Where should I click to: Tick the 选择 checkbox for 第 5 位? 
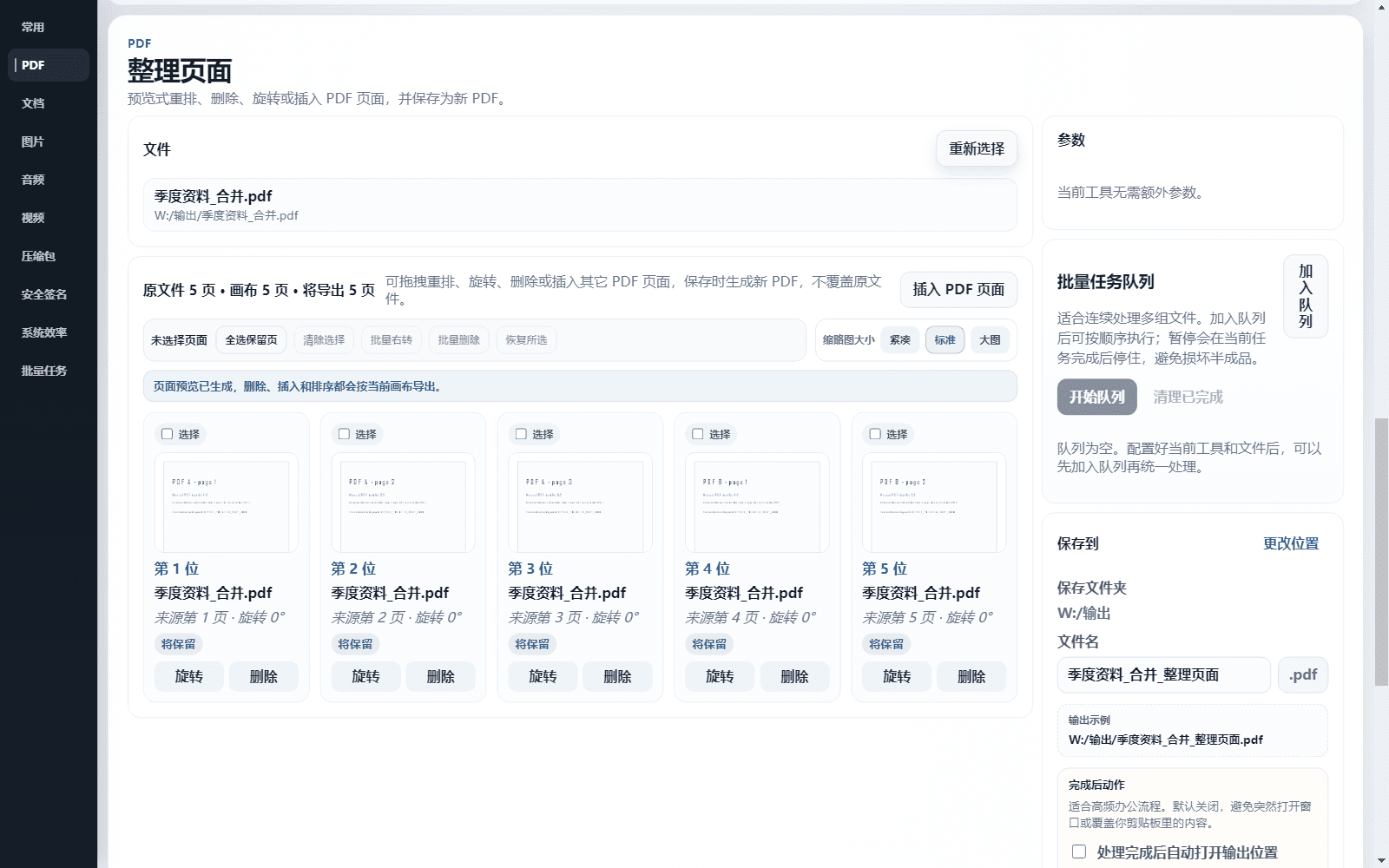click(875, 434)
